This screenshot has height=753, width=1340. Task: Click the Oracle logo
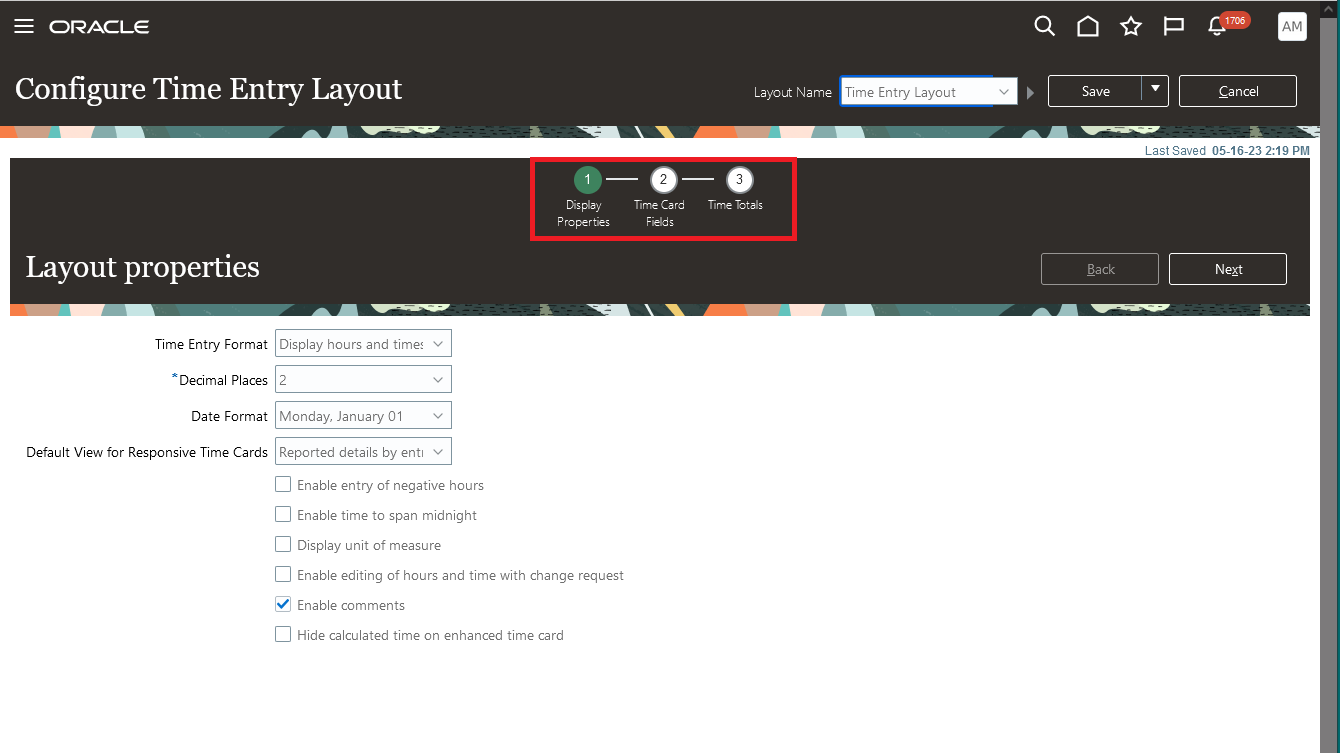coord(98,27)
